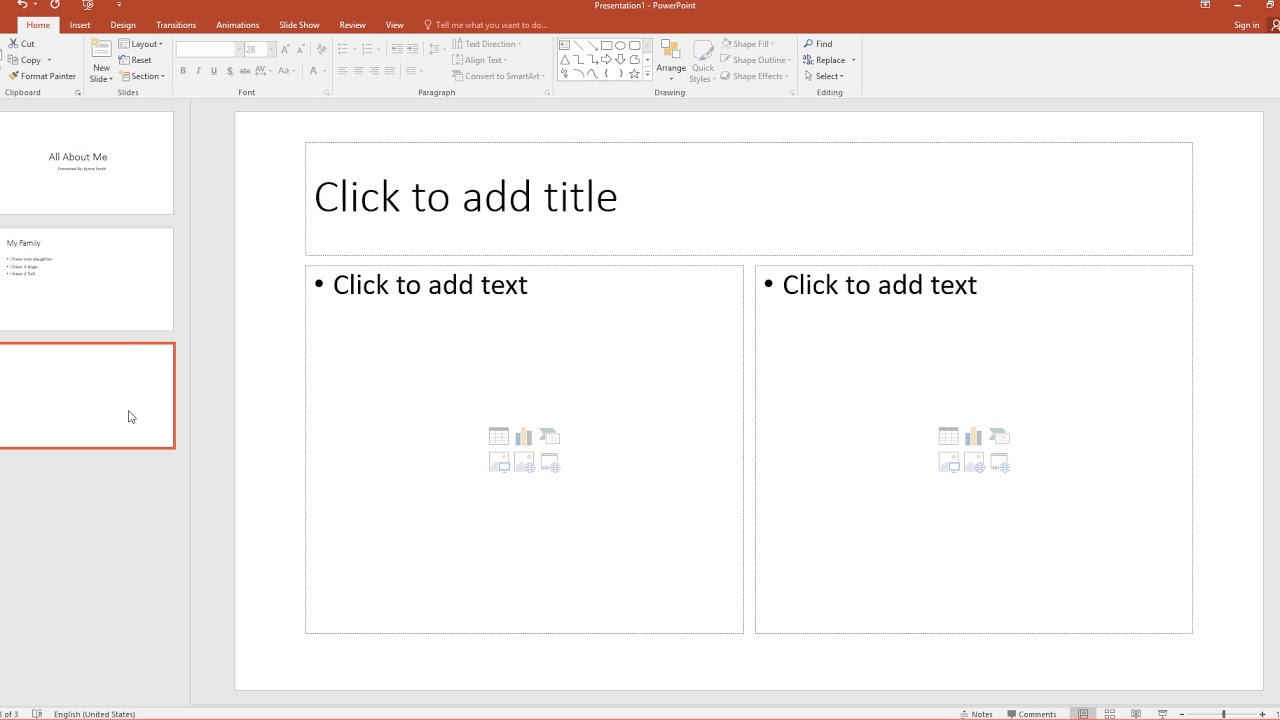The image size is (1280, 720).
Task: Toggle Underline formatting
Action: tap(213, 71)
